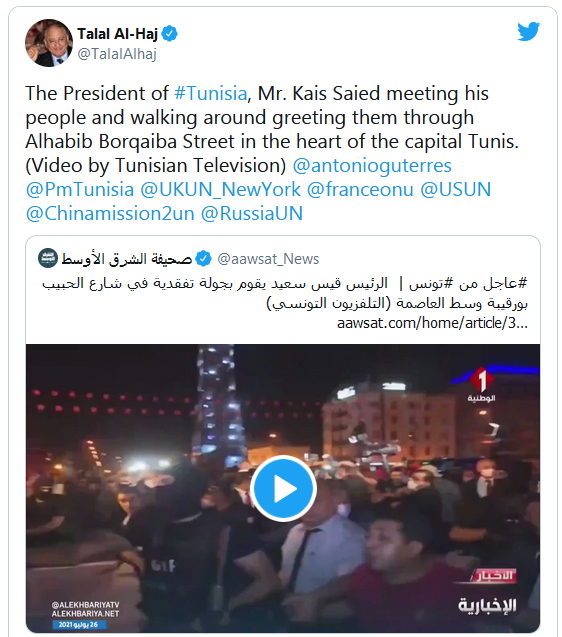Play the embedded video
Image resolution: width=562 pixels, height=637 pixels.
(283, 488)
